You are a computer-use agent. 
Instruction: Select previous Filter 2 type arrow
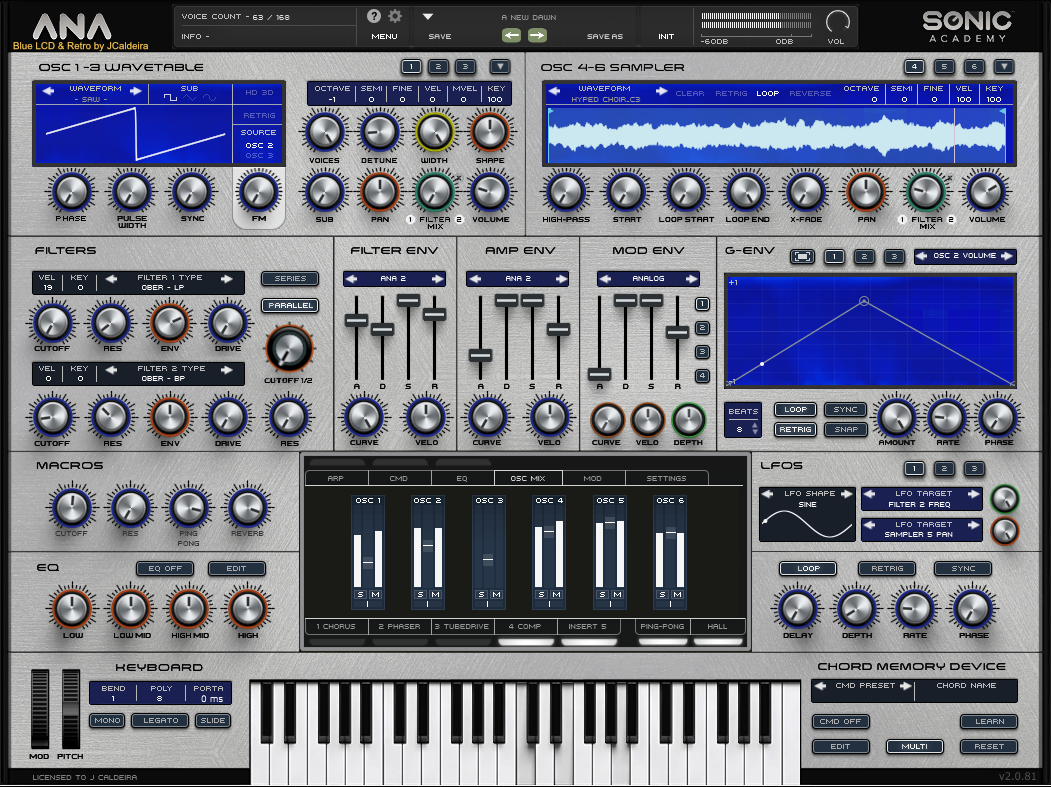tap(111, 369)
